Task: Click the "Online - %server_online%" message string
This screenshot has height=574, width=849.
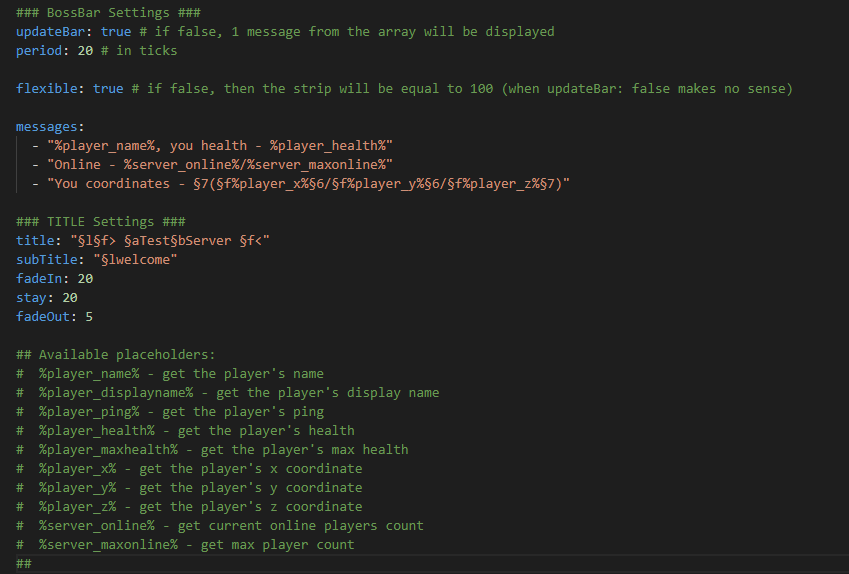Action: tap(220, 164)
